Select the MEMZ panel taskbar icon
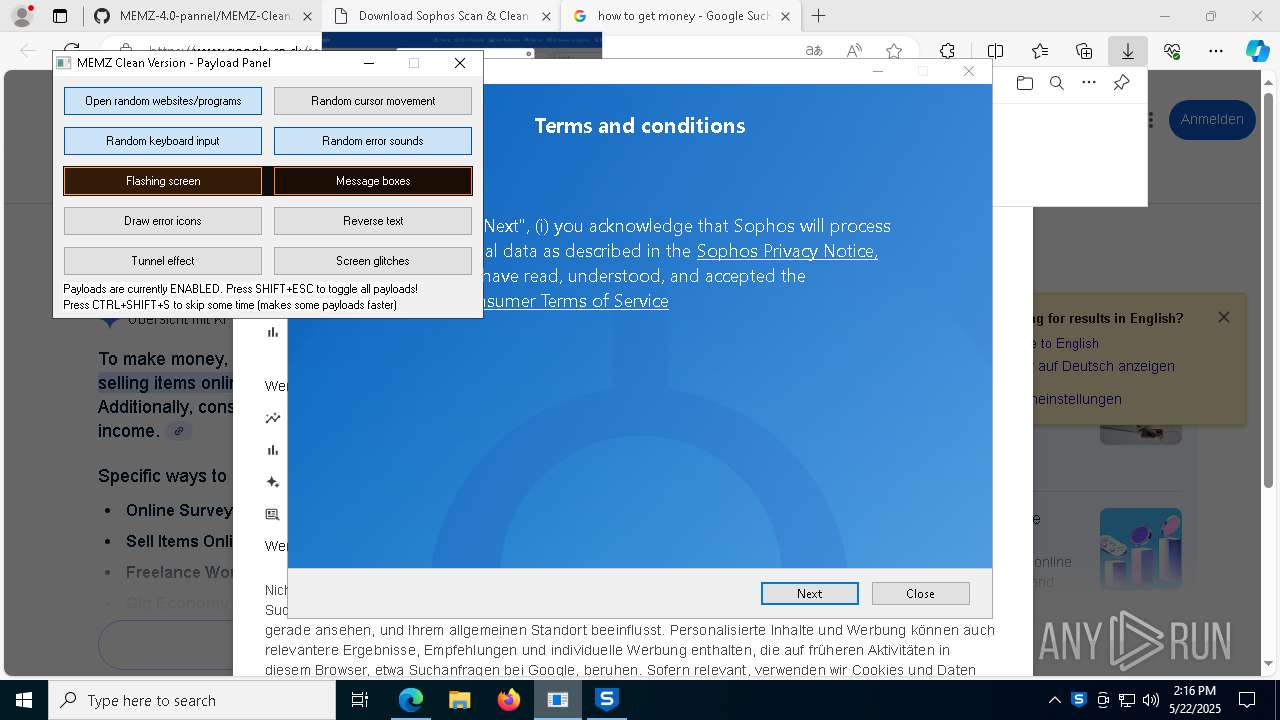The width and height of the screenshot is (1280, 720). [557, 701]
